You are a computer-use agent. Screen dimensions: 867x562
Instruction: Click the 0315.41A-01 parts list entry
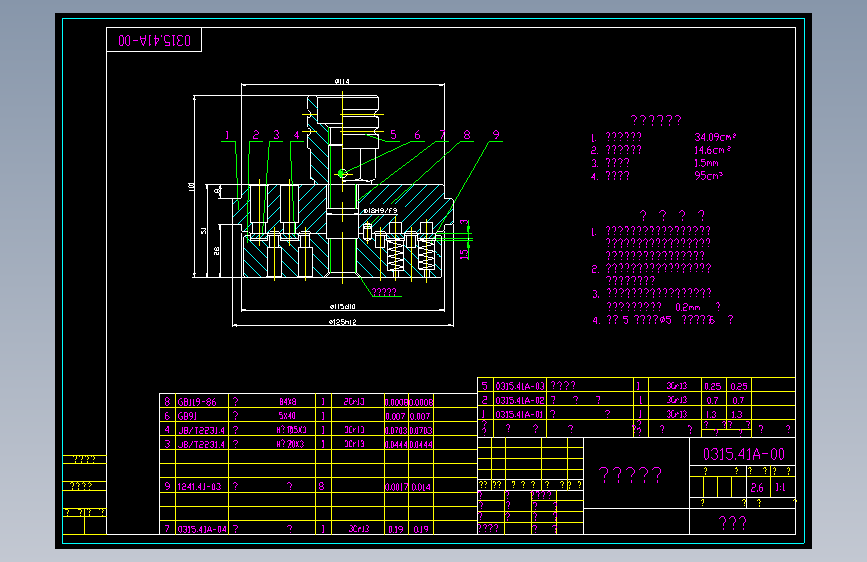pyautogui.click(x=520, y=414)
